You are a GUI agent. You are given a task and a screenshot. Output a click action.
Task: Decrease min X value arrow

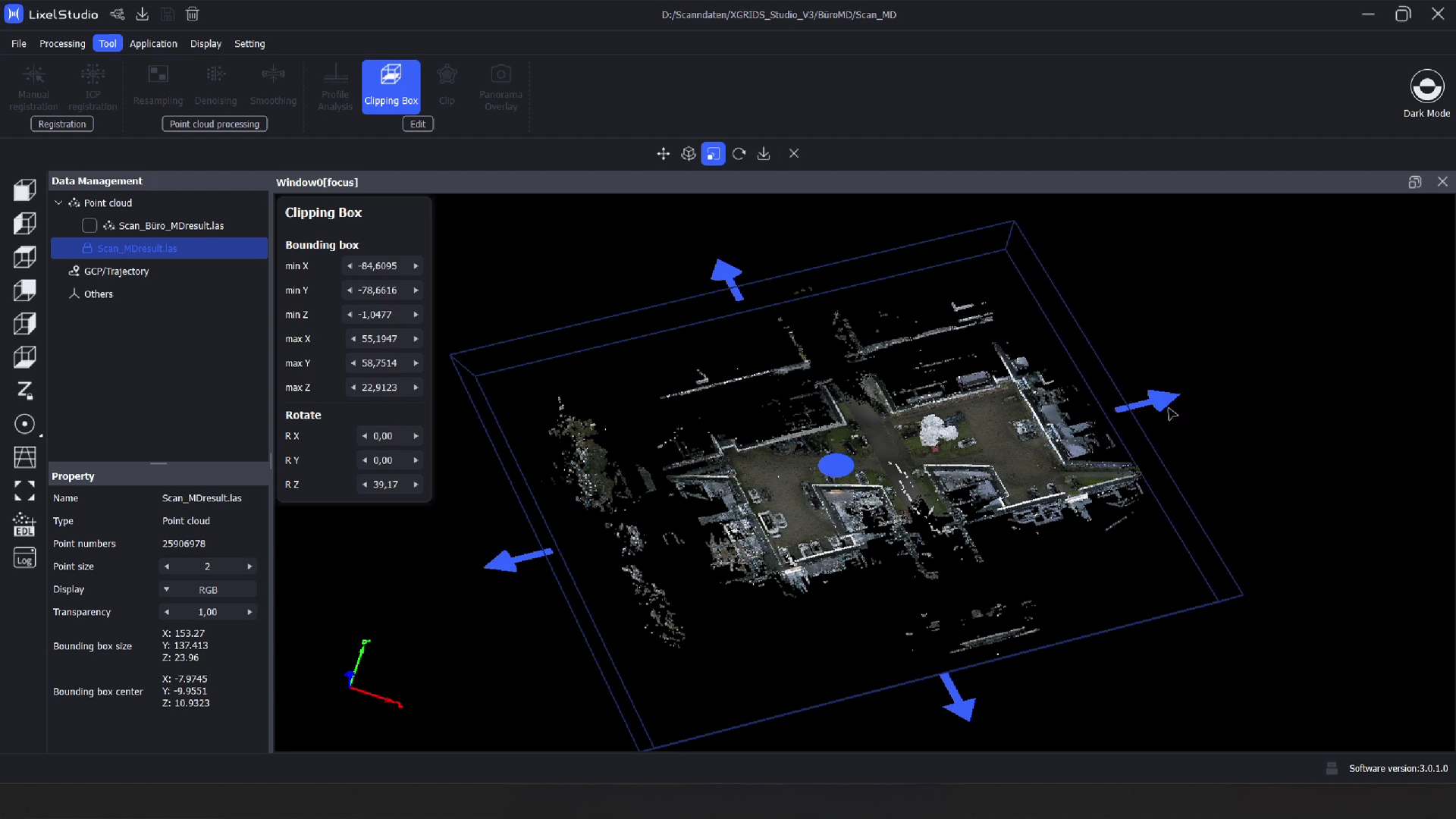pos(350,266)
